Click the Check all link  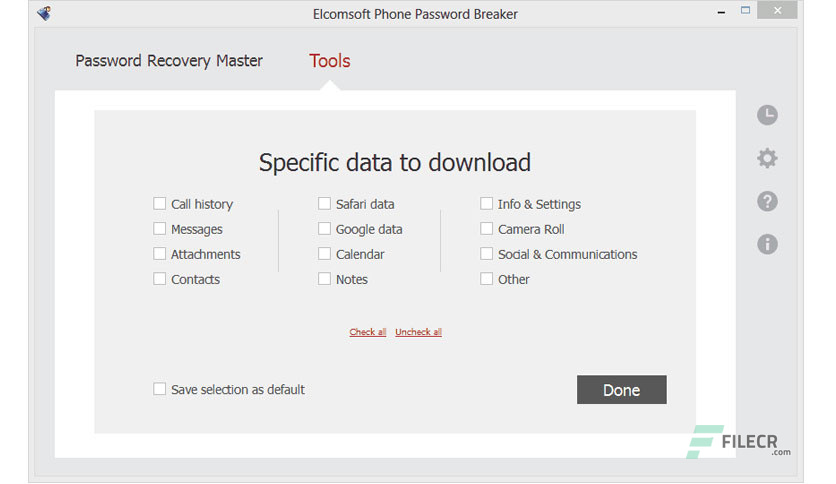click(x=368, y=332)
